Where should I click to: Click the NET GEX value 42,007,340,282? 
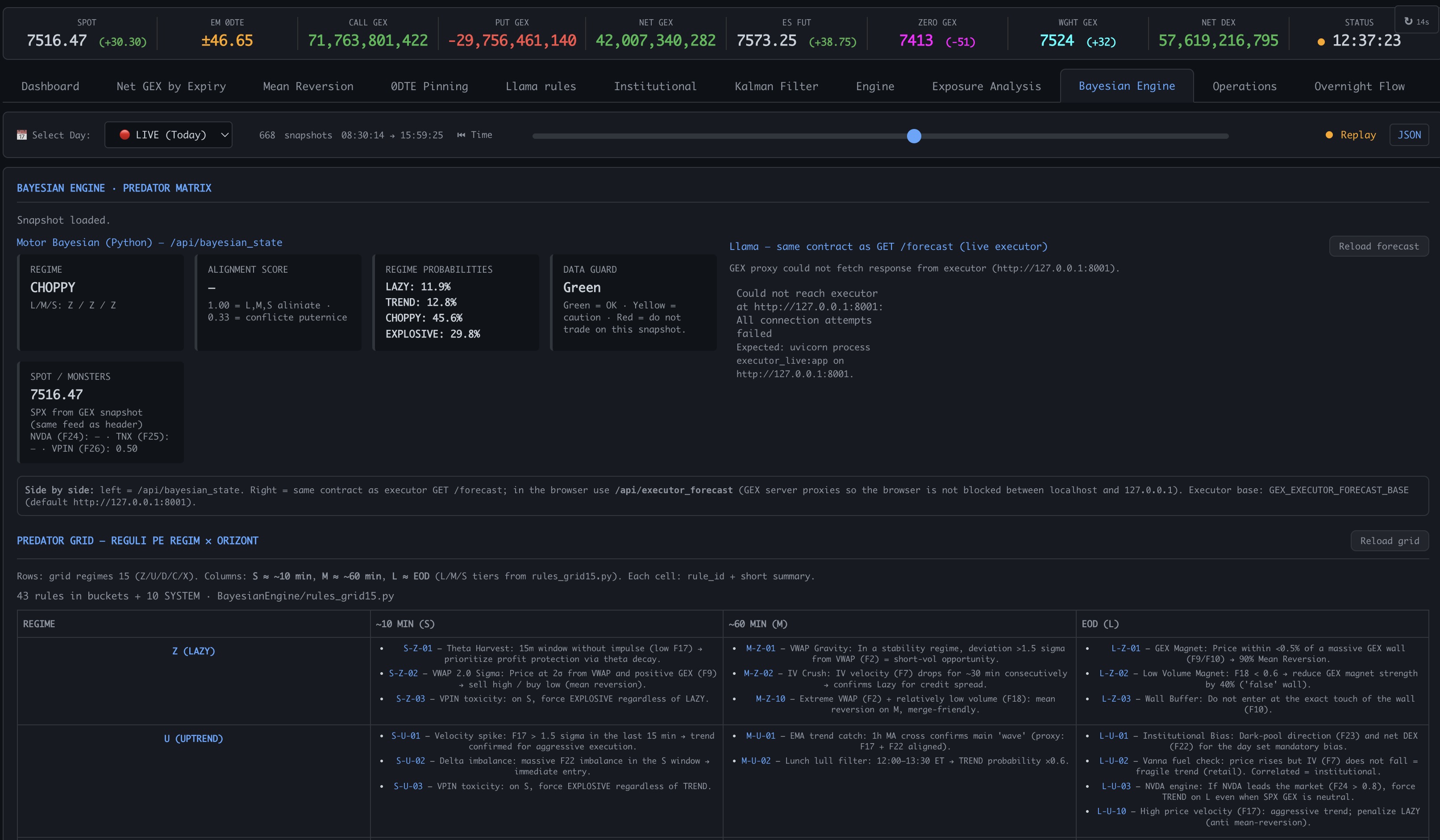[655, 41]
